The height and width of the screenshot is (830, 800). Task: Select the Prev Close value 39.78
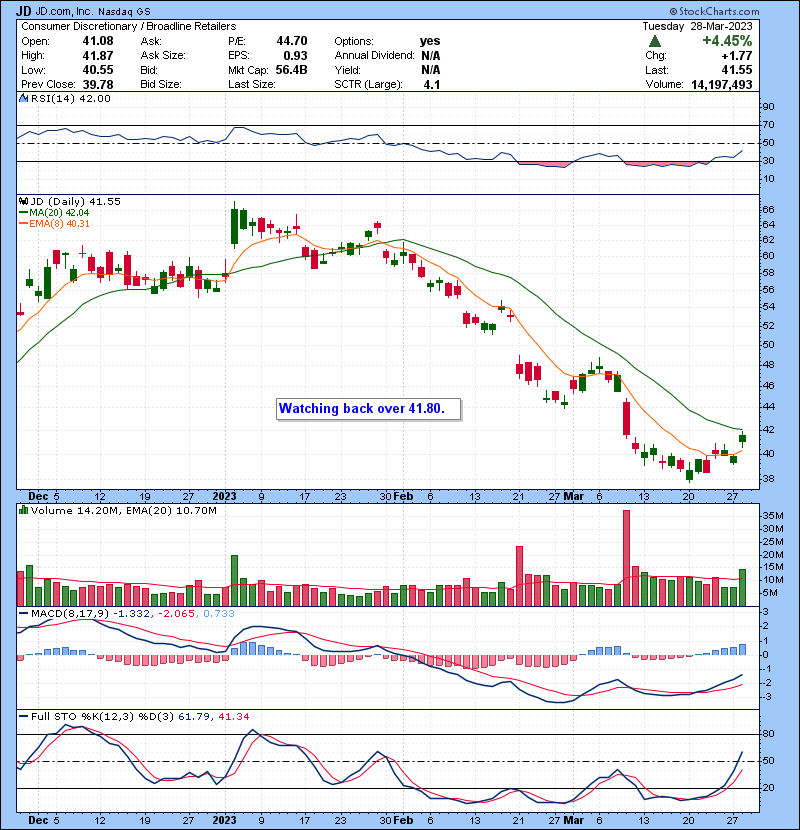tap(98, 84)
